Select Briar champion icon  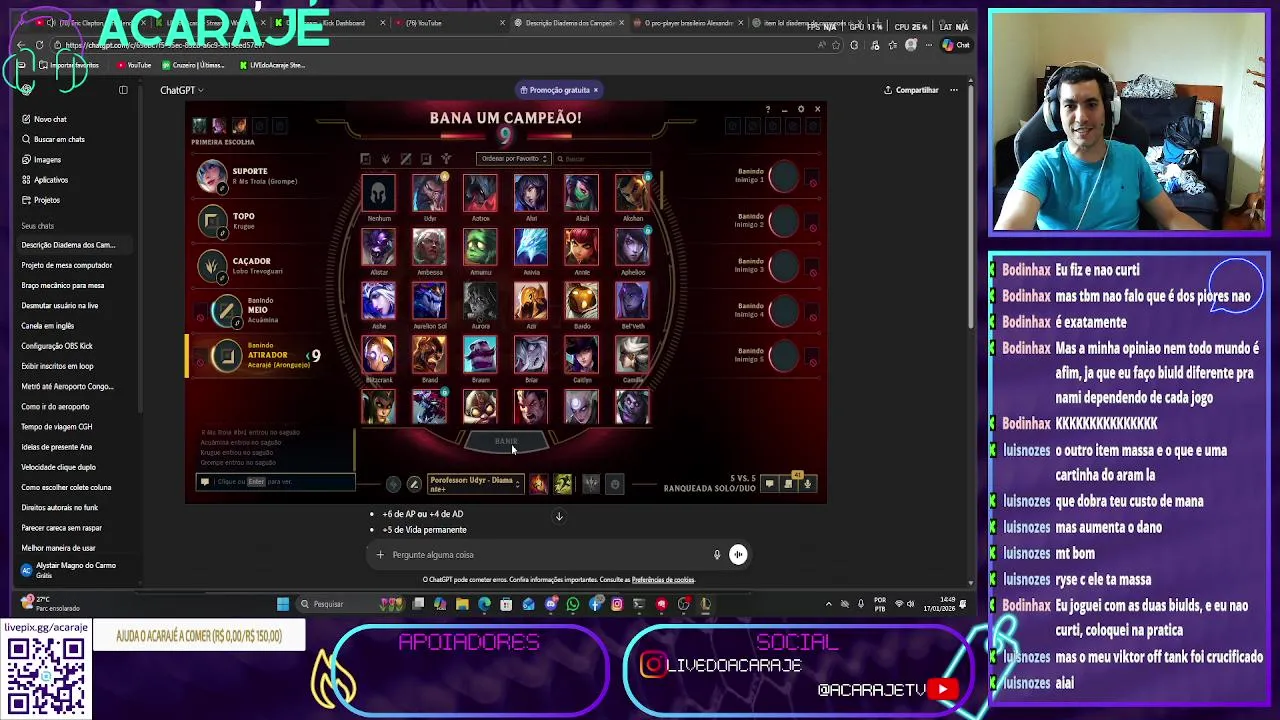(531, 355)
